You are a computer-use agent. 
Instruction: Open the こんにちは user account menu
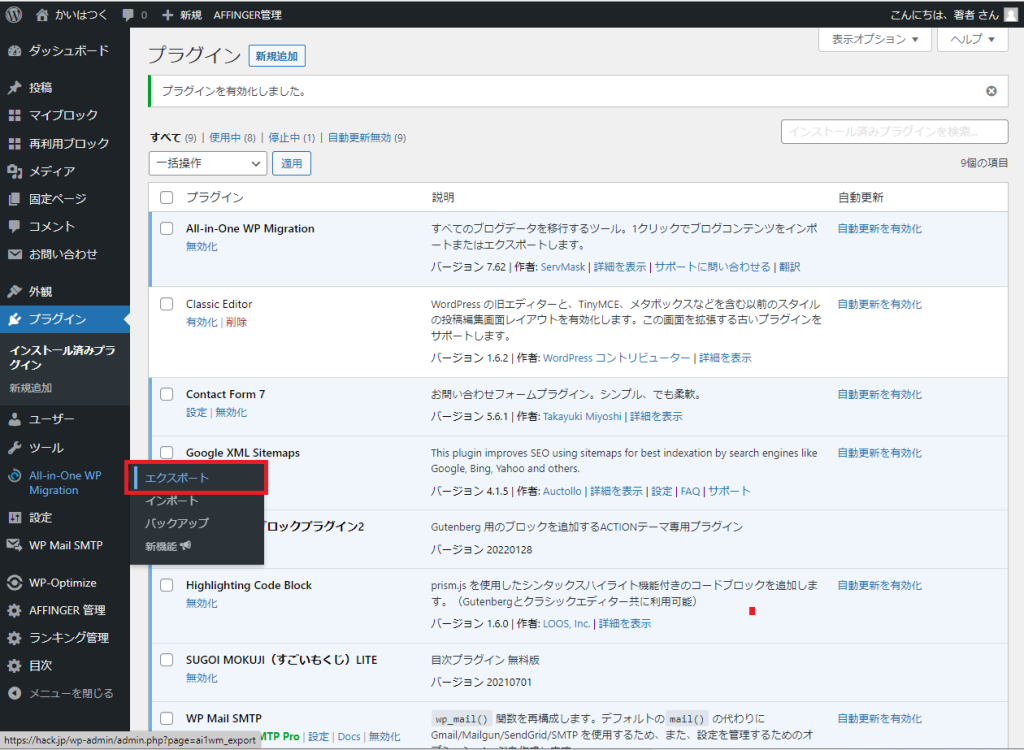[954, 14]
